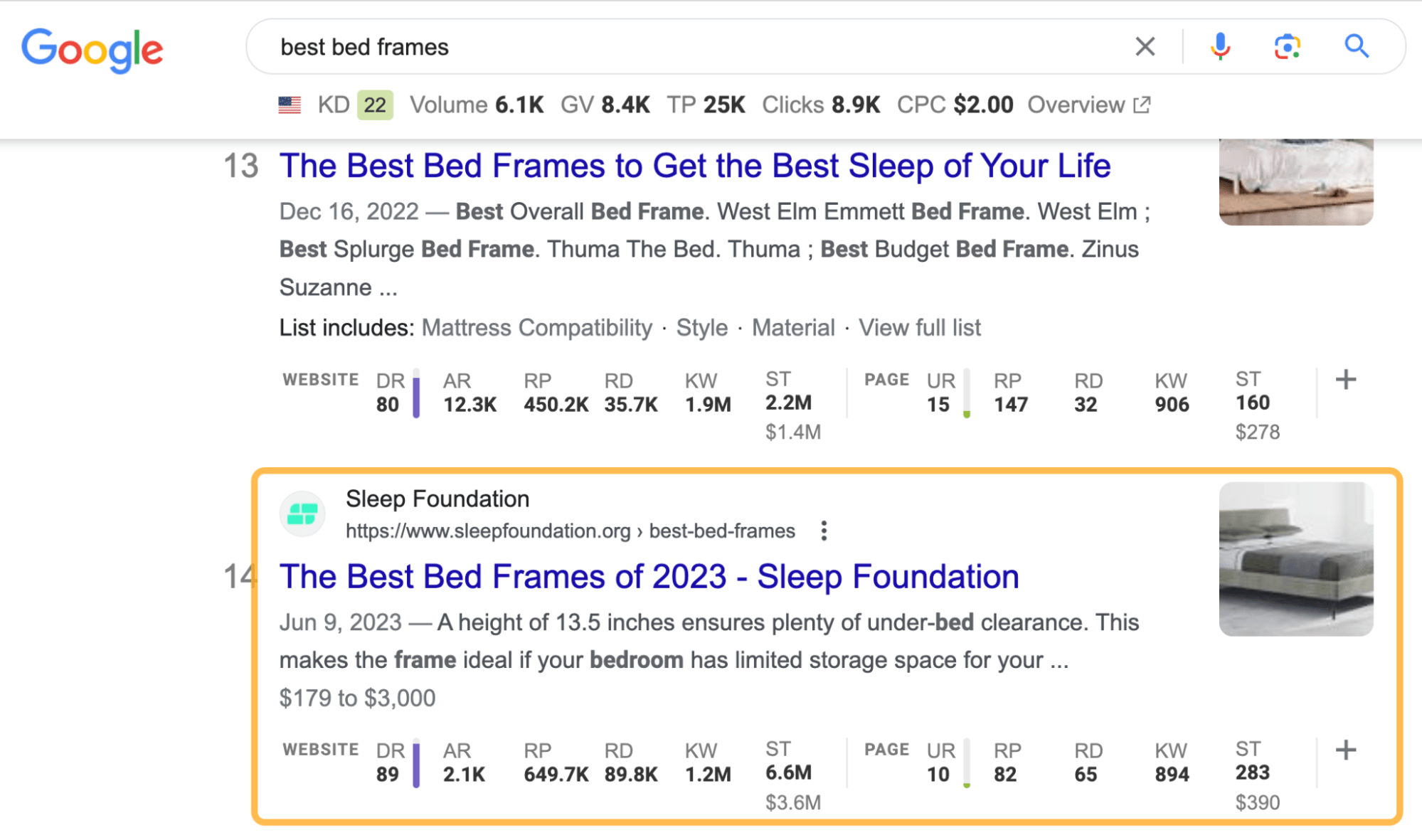This screenshot has width=1422, height=840.
Task: Select the Mattress Compatibility list item
Action: tap(536, 328)
